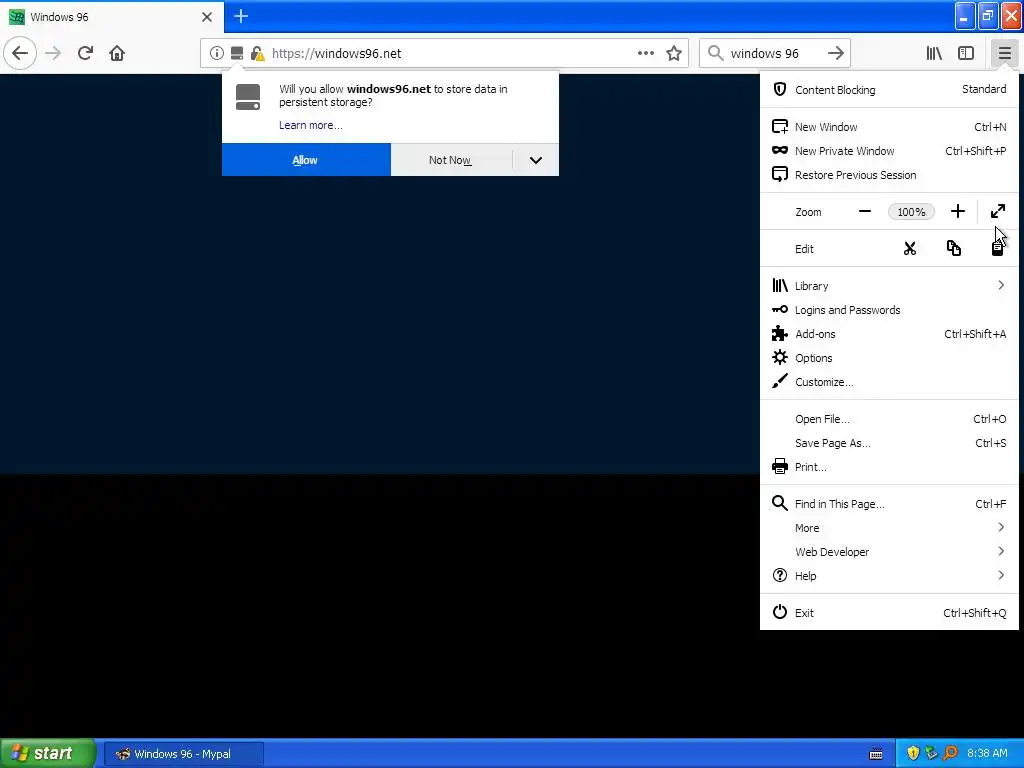Click the Not Now button

click(451, 160)
